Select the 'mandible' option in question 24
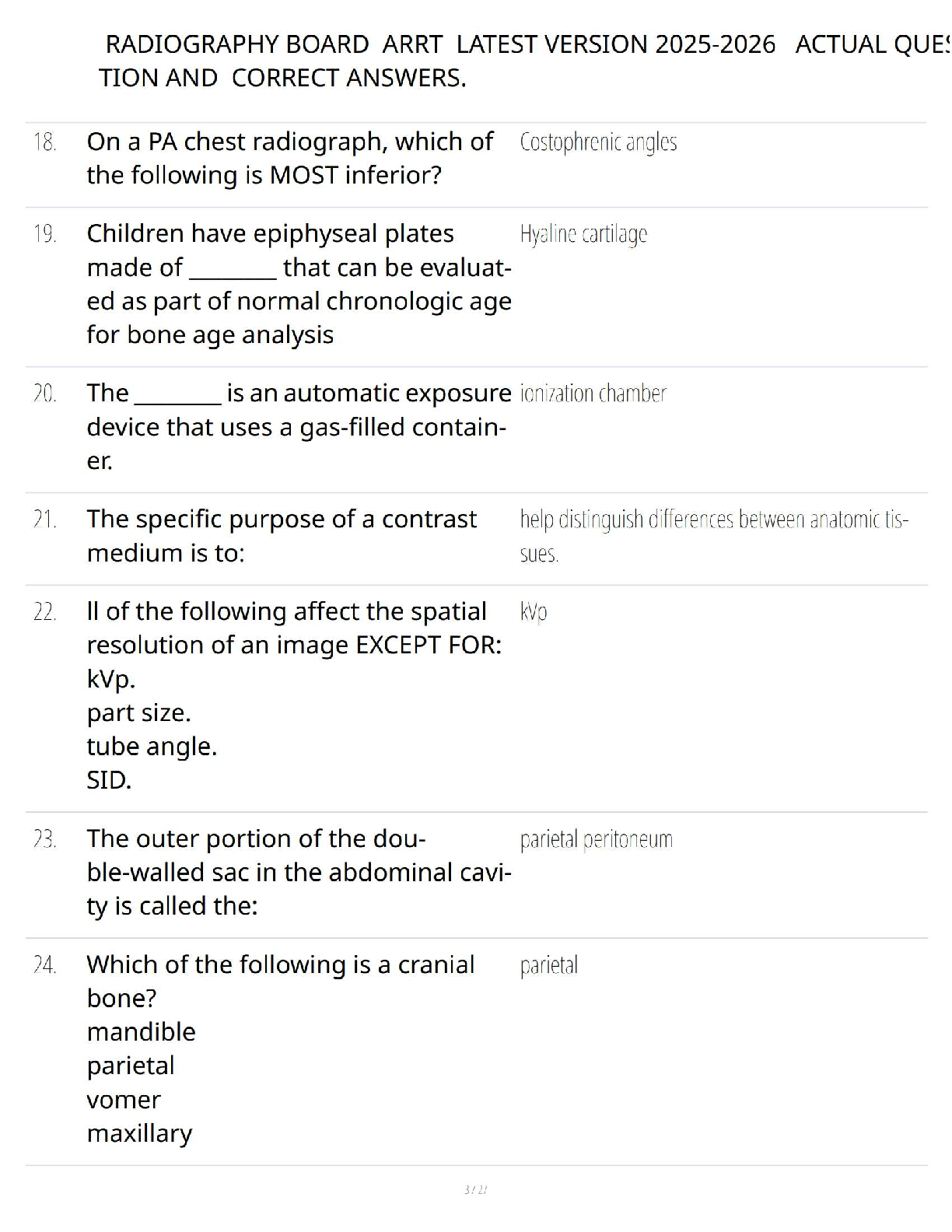This screenshot has height=1232, width=952. [141, 1032]
